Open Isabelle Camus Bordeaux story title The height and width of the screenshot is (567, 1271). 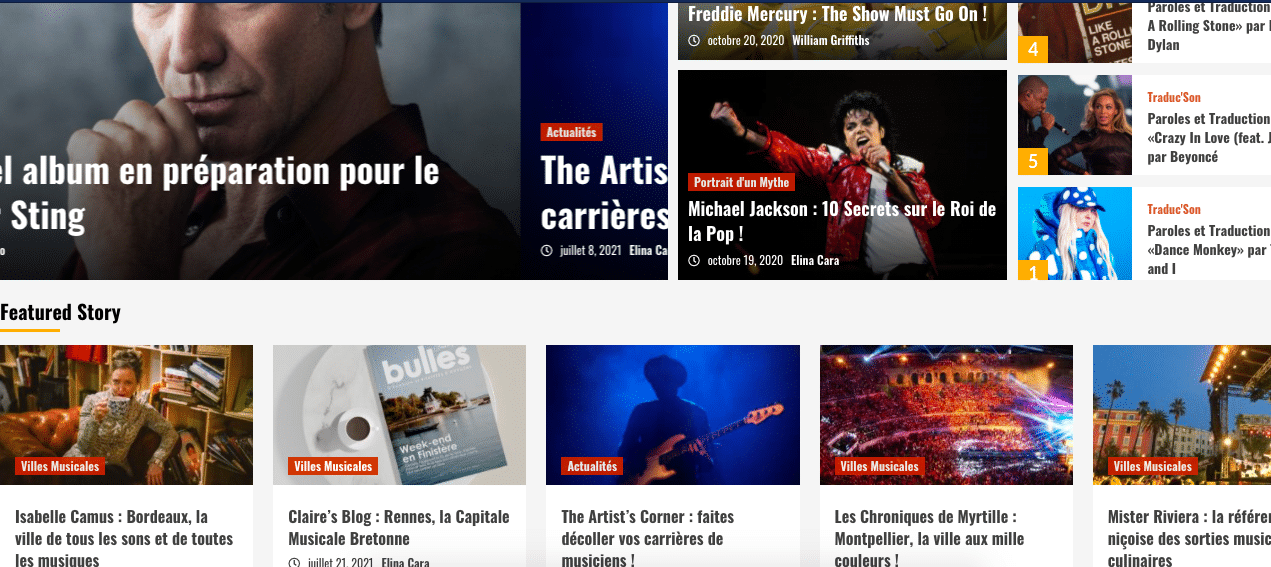tap(124, 539)
